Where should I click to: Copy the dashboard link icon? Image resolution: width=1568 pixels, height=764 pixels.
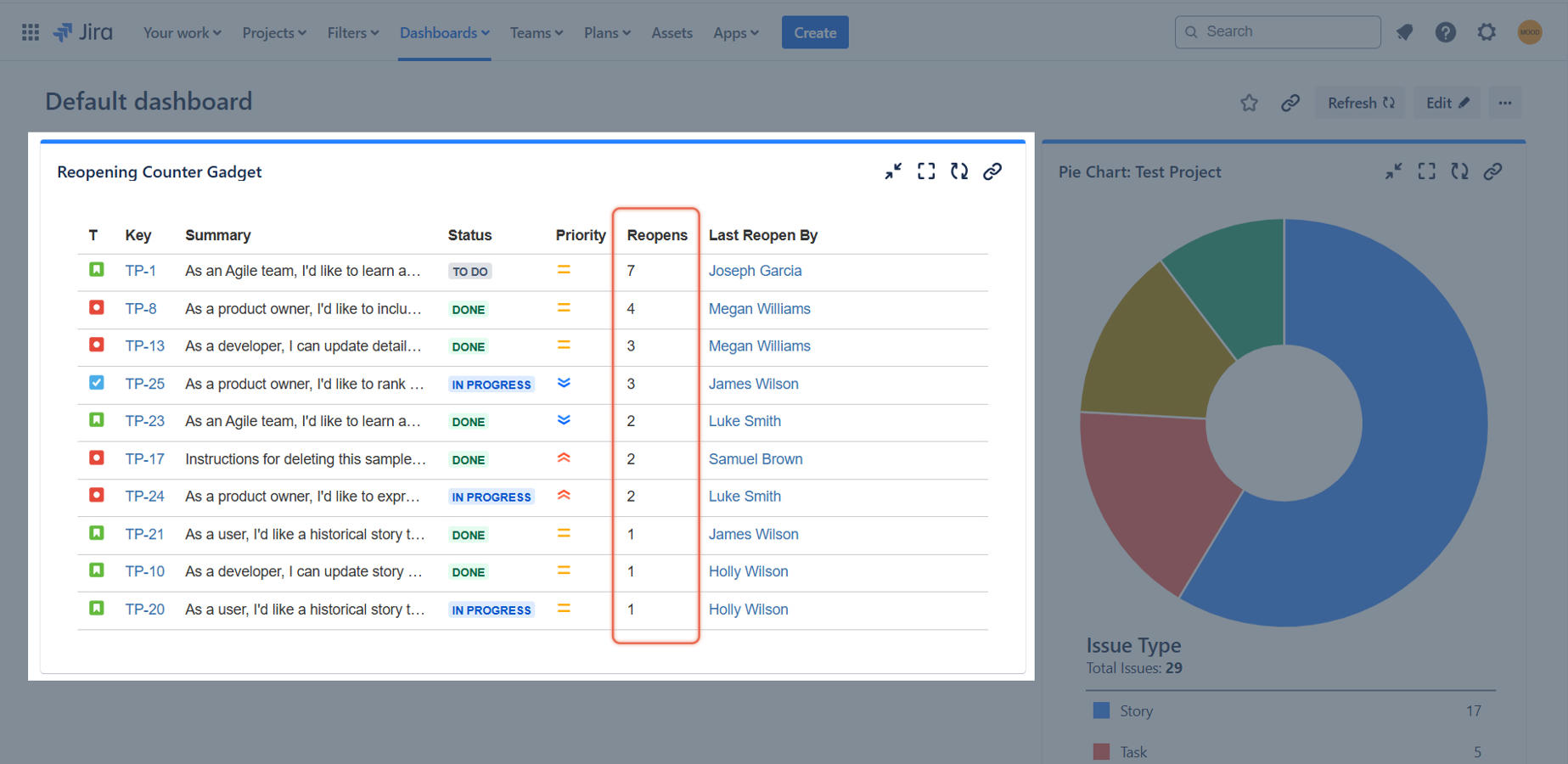click(x=1290, y=103)
